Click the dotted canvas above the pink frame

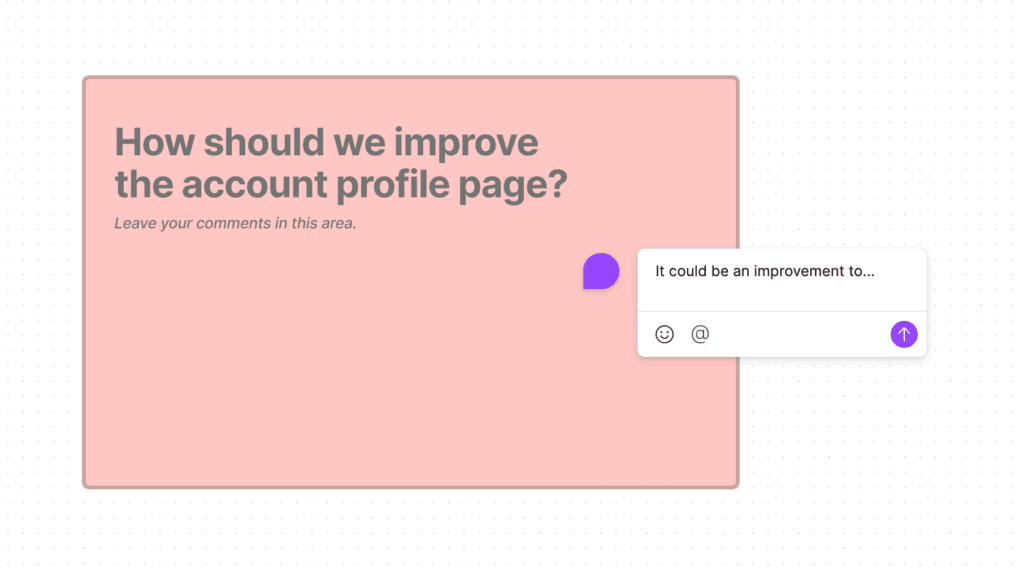pos(410,38)
